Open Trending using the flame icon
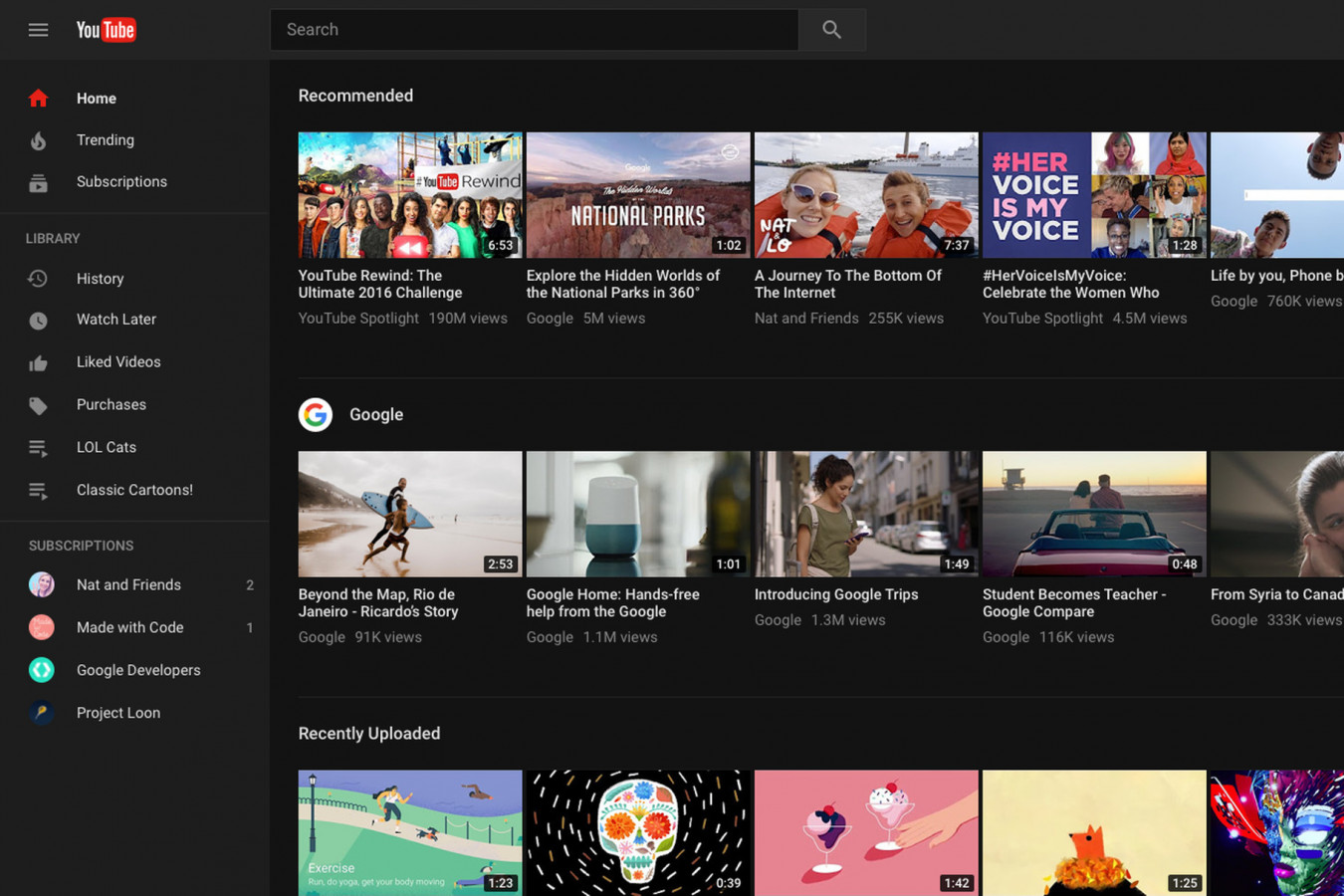Viewport: 1344px width, 896px height. point(38,140)
